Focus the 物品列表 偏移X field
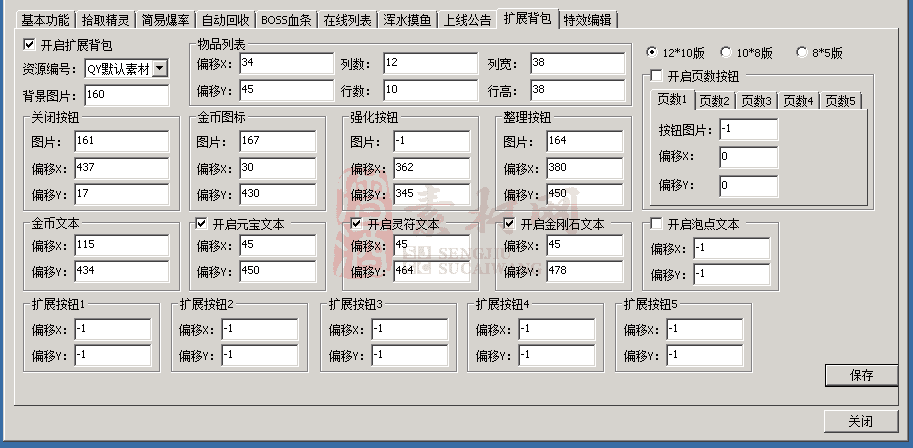The height and width of the screenshot is (448, 913). pyautogui.click(x=286, y=64)
